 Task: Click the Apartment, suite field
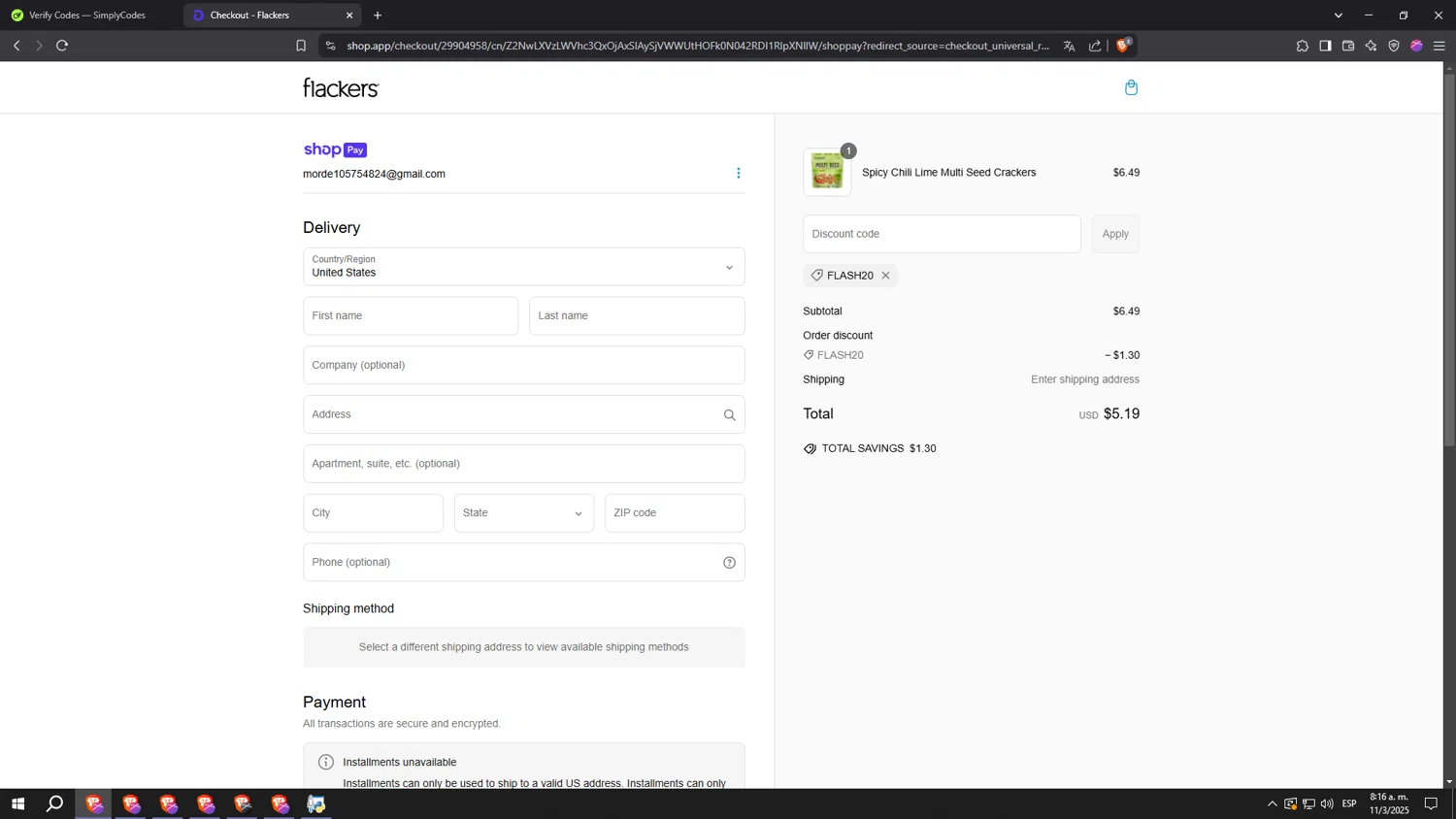523,464
